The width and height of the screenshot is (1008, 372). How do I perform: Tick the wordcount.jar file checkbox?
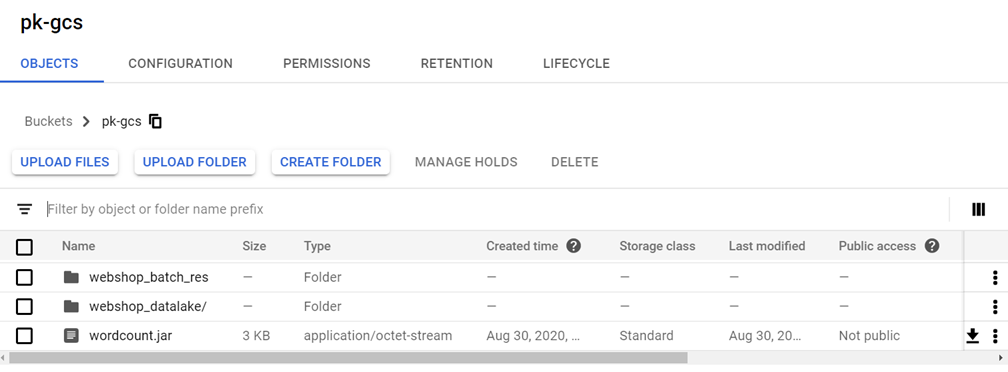(x=24, y=335)
